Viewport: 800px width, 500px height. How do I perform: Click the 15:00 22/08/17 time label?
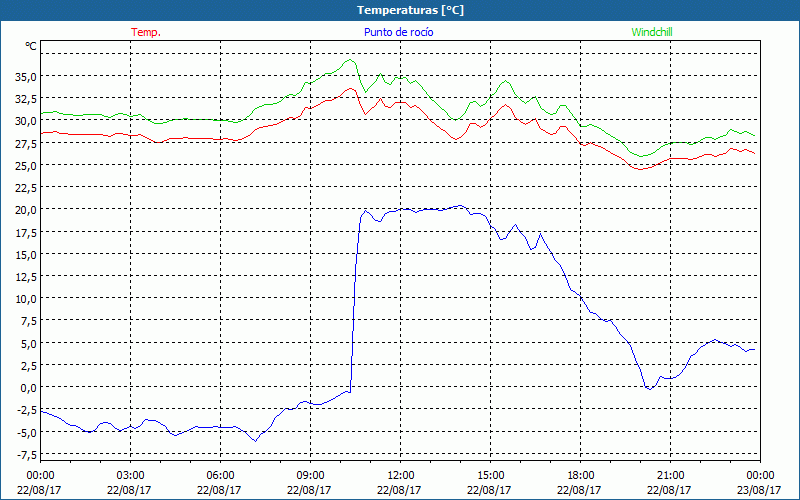pos(490,483)
